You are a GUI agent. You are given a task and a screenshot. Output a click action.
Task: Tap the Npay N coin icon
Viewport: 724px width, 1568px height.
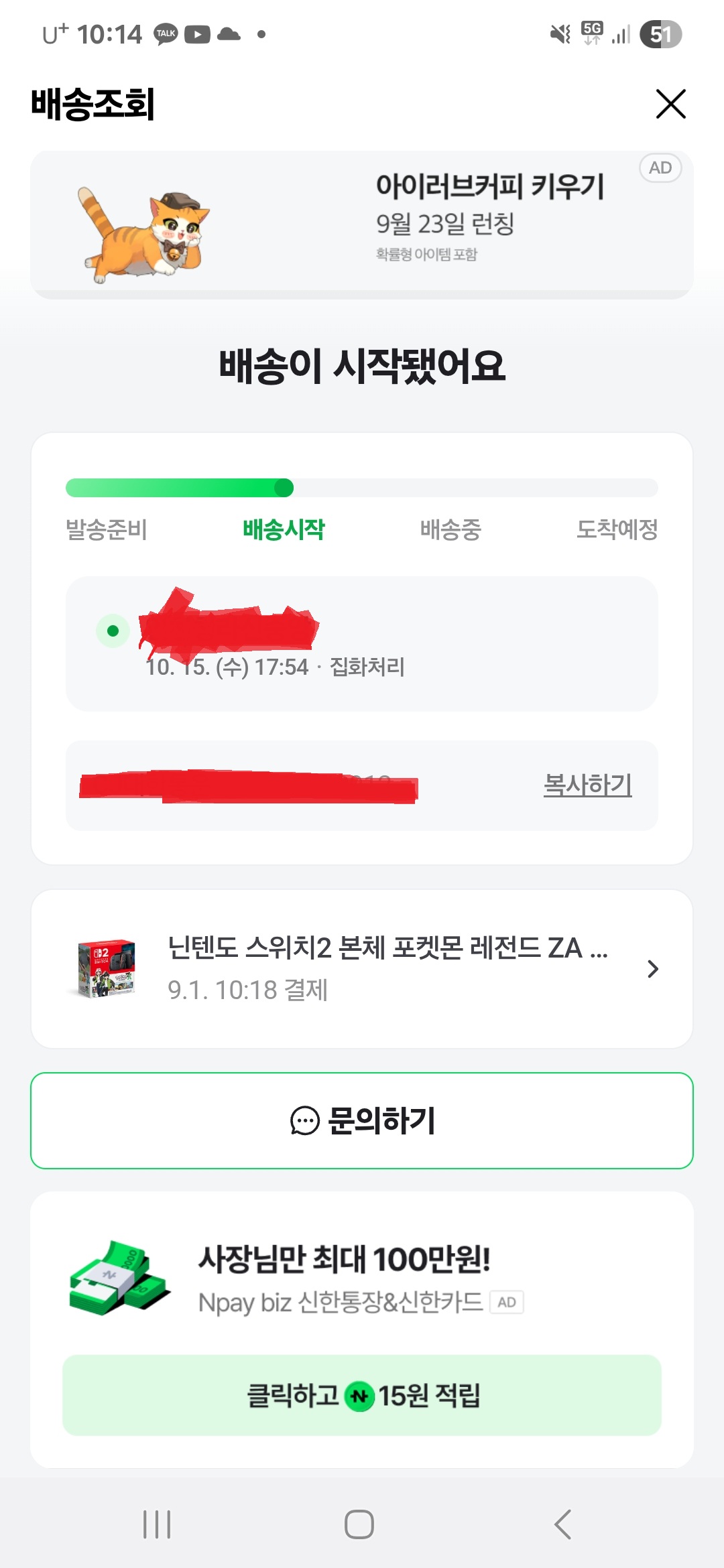(x=359, y=1396)
